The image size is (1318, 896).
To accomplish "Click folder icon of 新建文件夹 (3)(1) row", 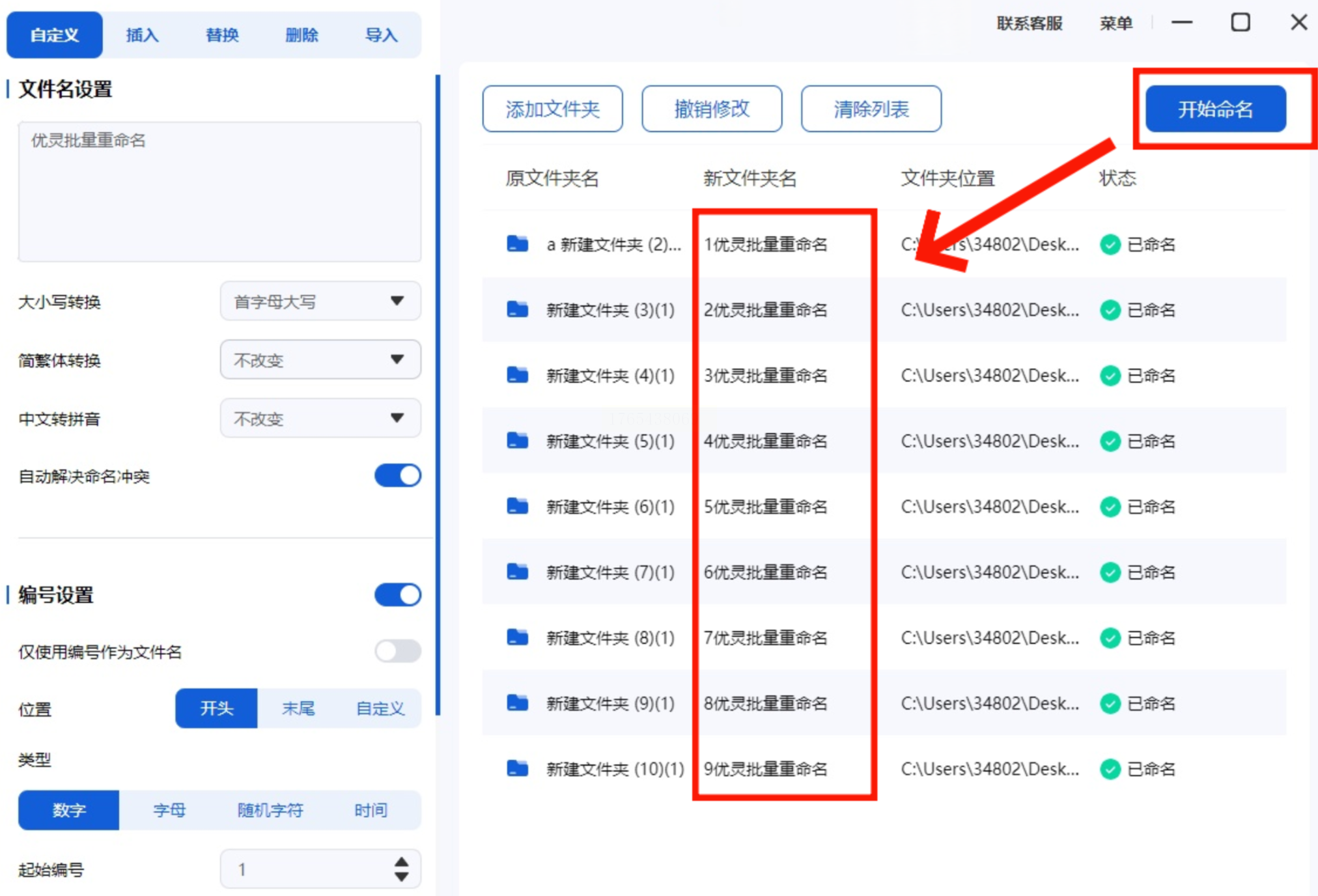I will point(517,309).
